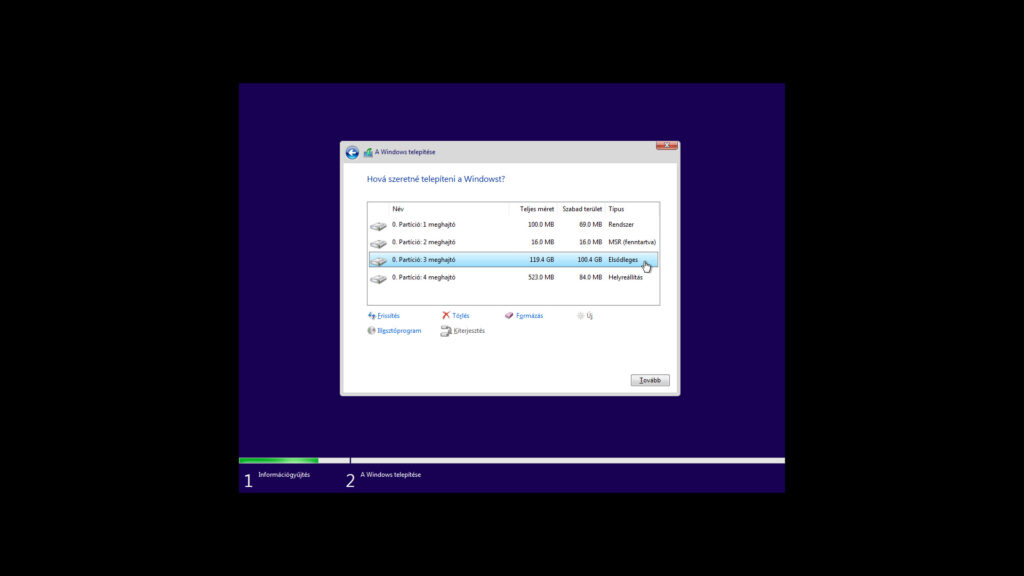Click the red X Törlés icon
1024x576 pixels.
click(446, 315)
